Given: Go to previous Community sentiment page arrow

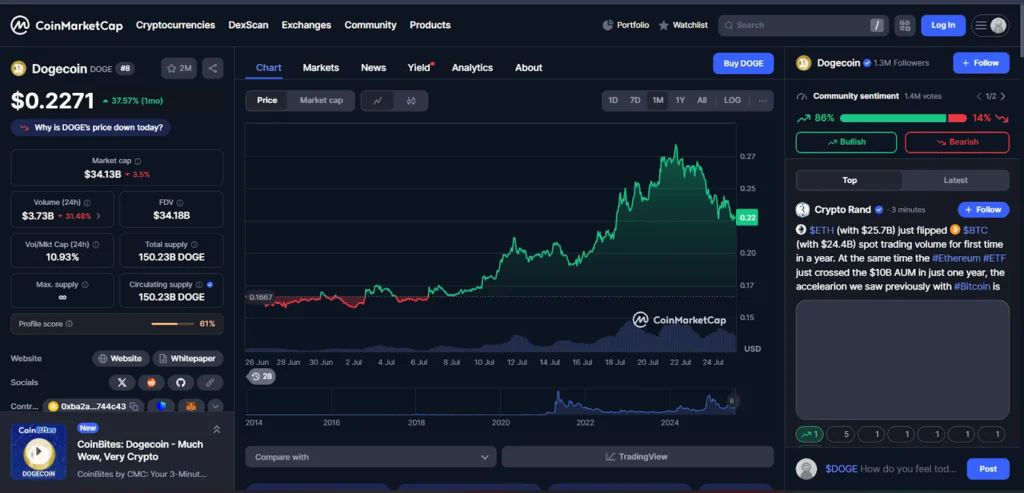Looking at the screenshot, I should [x=978, y=97].
